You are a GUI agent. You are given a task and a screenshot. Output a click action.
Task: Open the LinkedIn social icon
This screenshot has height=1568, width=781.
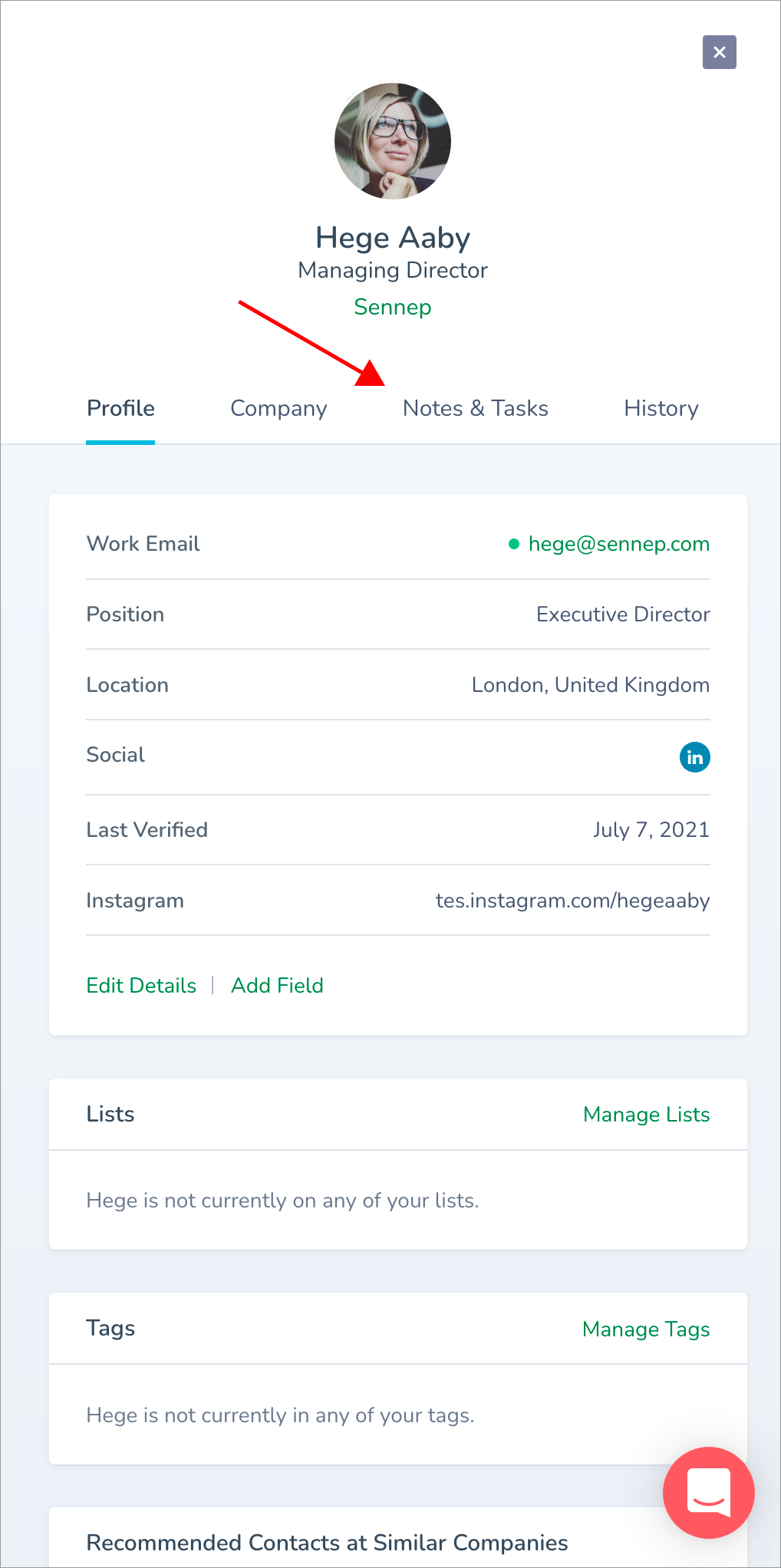694,757
